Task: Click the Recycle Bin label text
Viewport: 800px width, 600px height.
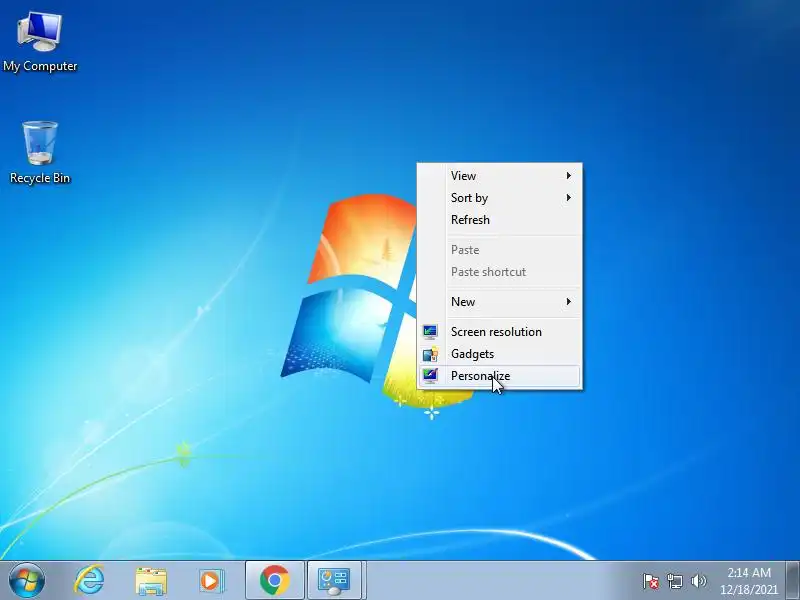Action: coord(40,178)
